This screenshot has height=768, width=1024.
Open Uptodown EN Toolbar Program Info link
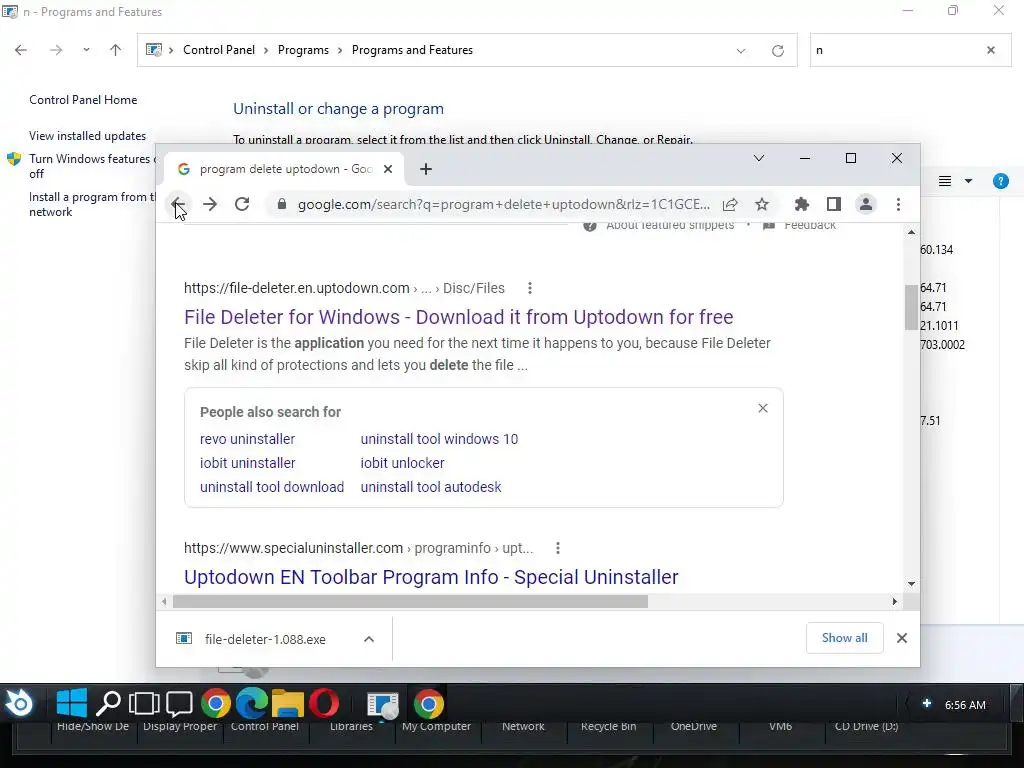431,577
